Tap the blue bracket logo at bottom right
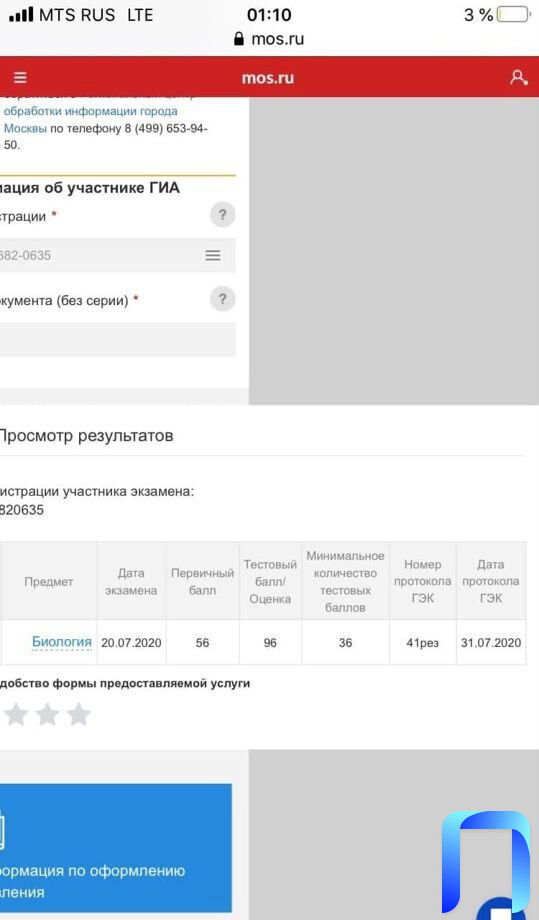Screen dimensions: 539x920 point(486,861)
